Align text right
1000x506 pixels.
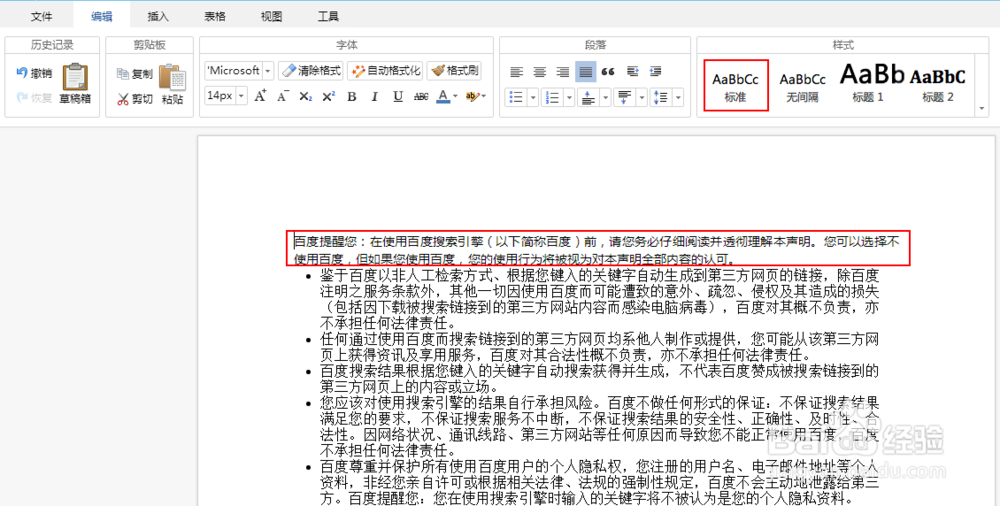(x=562, y=71)
